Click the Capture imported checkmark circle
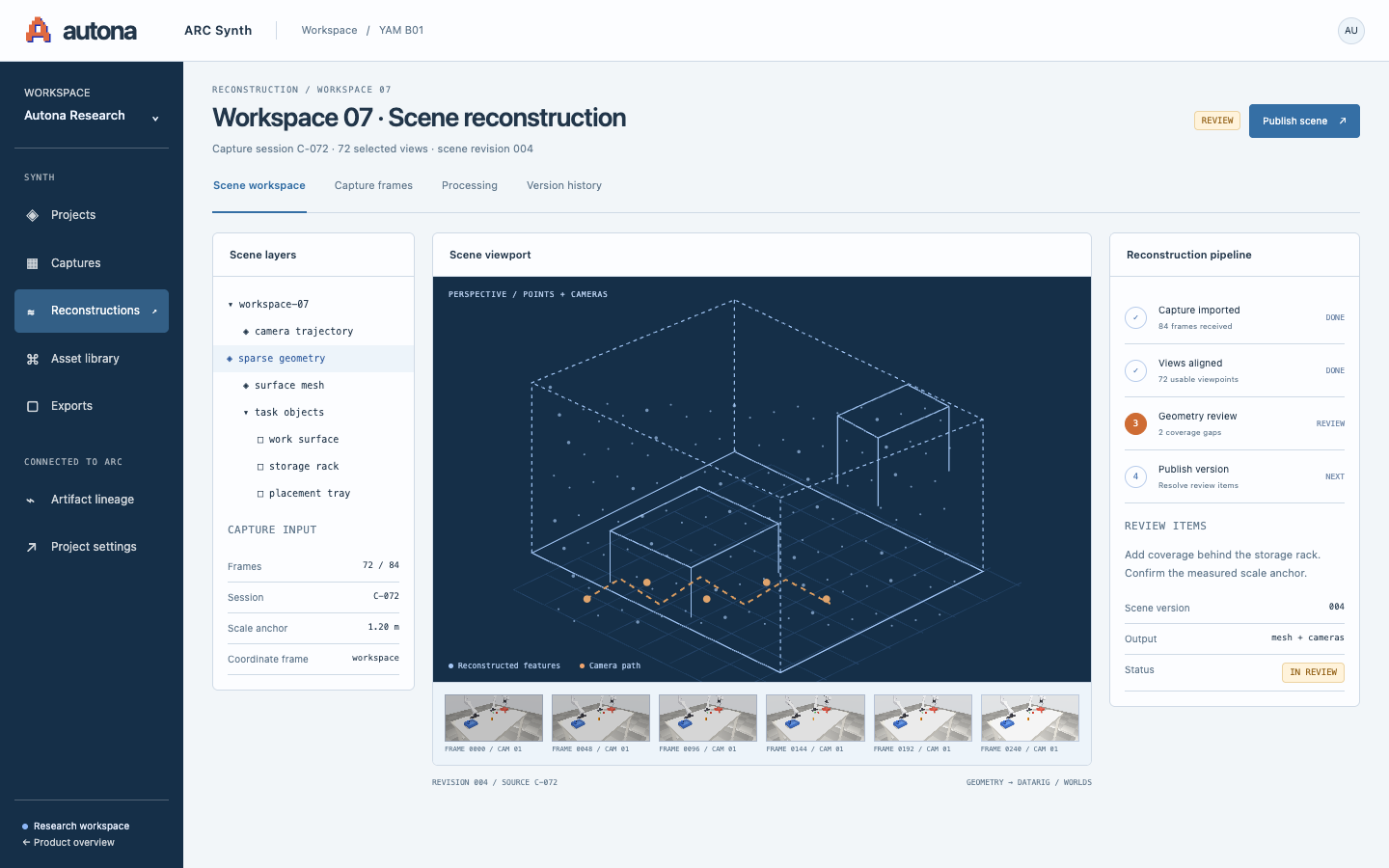Screen dimensions: 1389x868 click(x=1135, y=317)
